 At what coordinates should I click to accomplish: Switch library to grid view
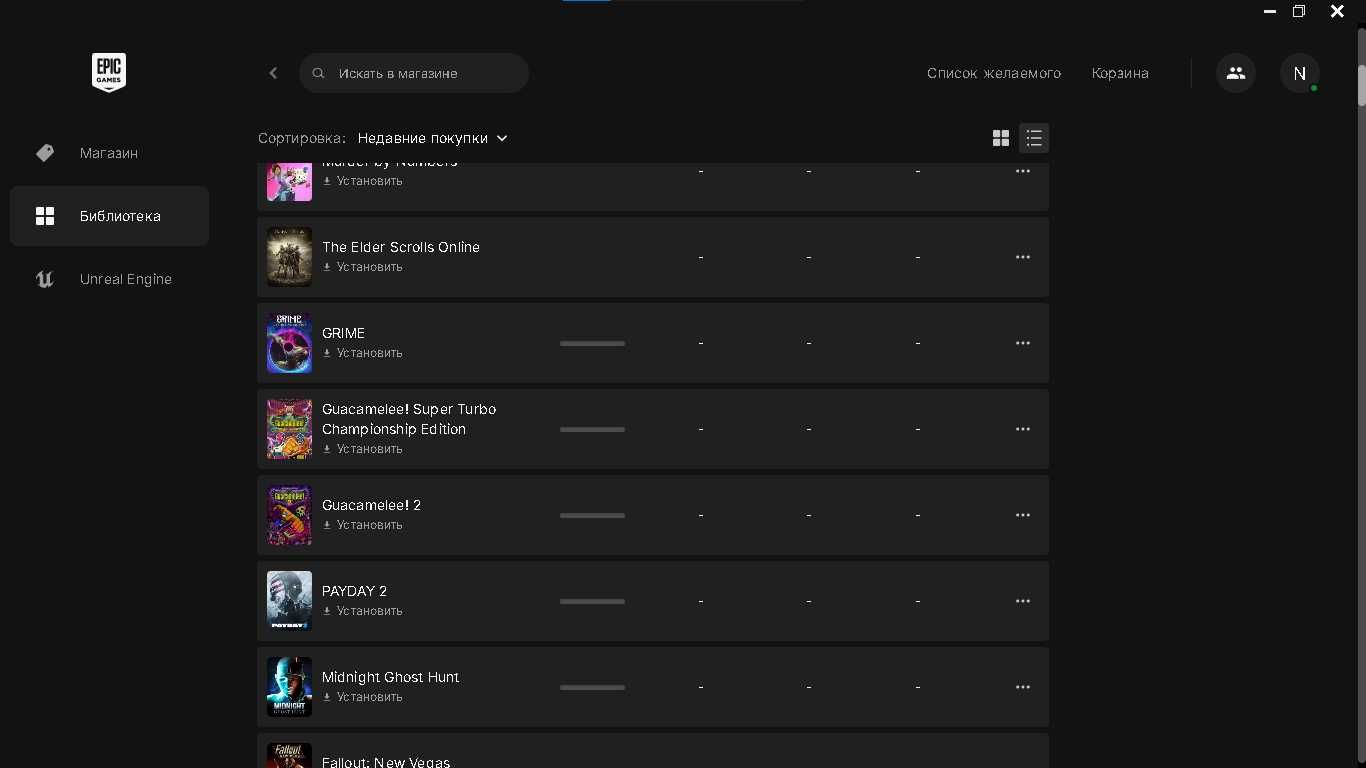pos(1001,138)
